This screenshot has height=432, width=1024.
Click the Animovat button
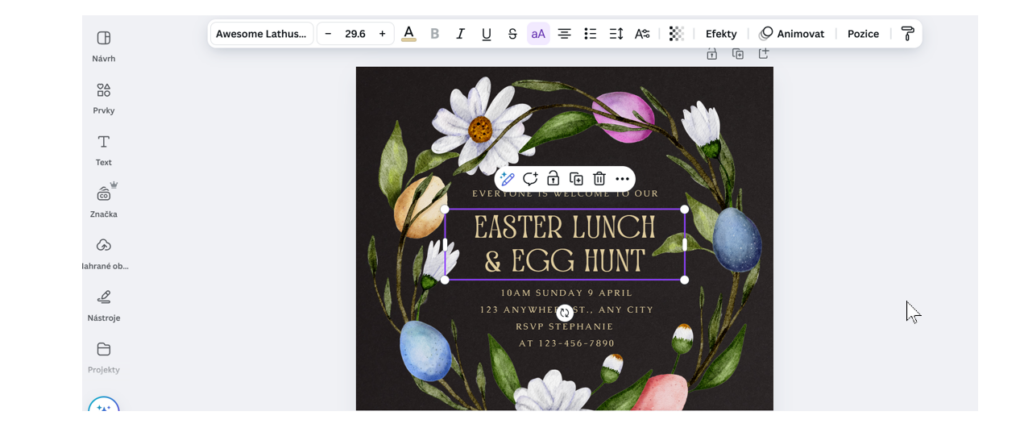792,34
